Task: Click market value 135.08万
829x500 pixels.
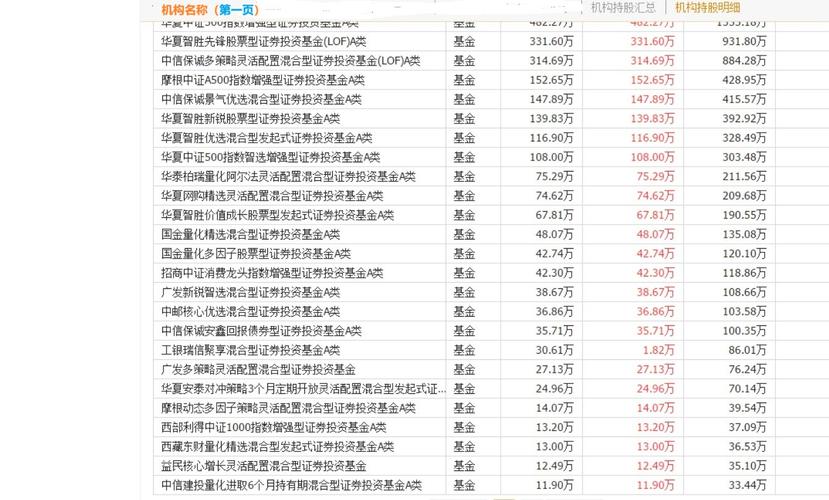Action: [744, 234]
